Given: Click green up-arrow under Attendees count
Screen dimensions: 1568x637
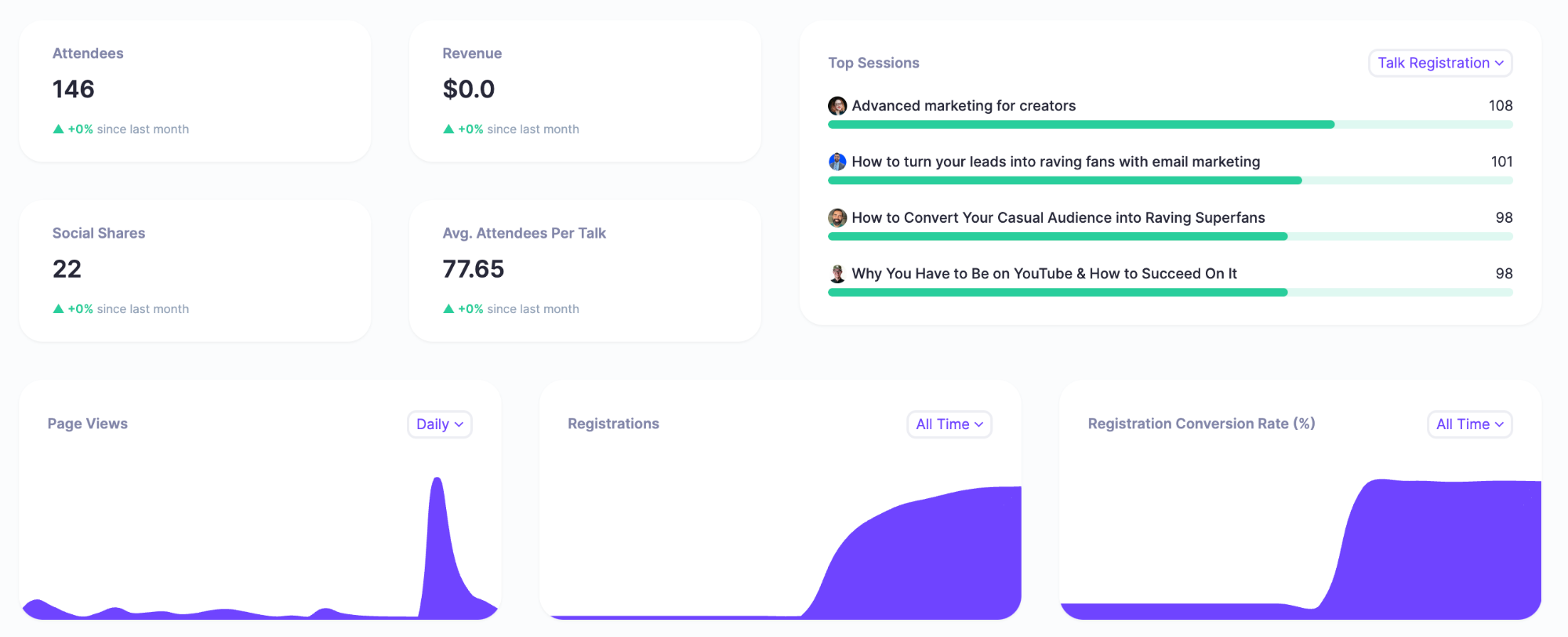Looking at the screenshot, I should click(x=58, y=129).
